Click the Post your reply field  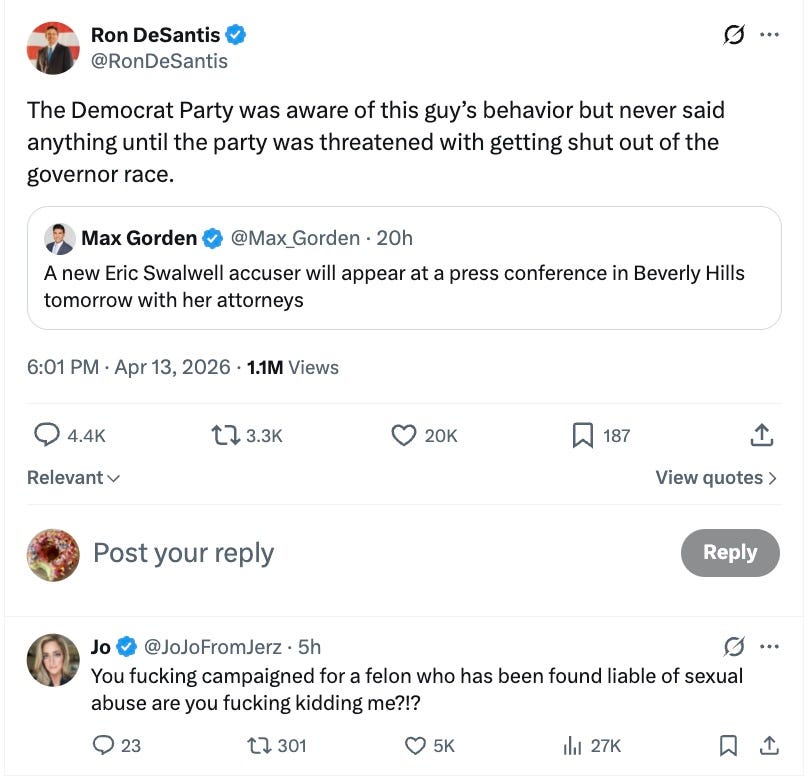pyautogui.click(x=183, y=552)
